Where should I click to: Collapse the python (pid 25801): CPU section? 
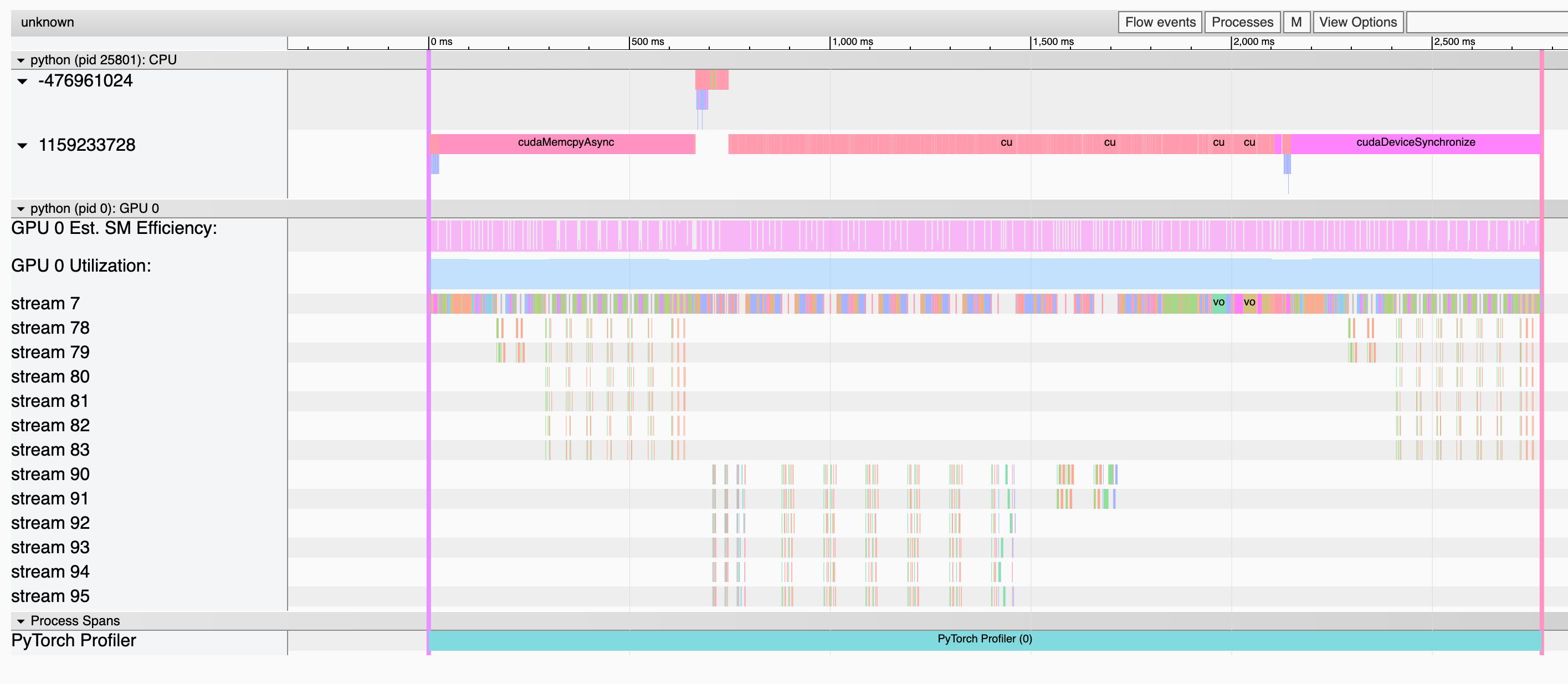tap(21, 60)
